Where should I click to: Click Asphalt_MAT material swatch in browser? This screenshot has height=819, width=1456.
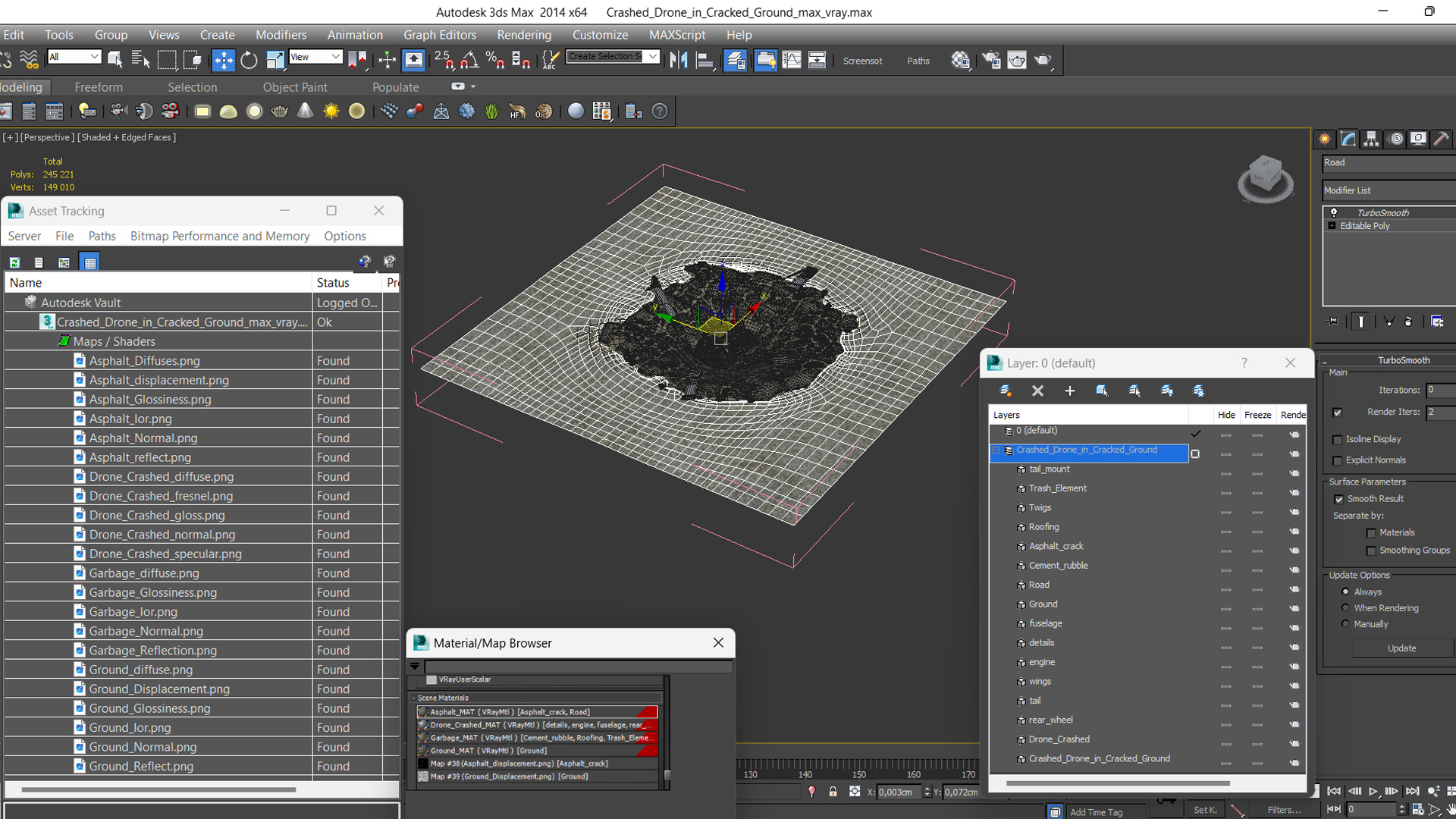tap(423, 712)
